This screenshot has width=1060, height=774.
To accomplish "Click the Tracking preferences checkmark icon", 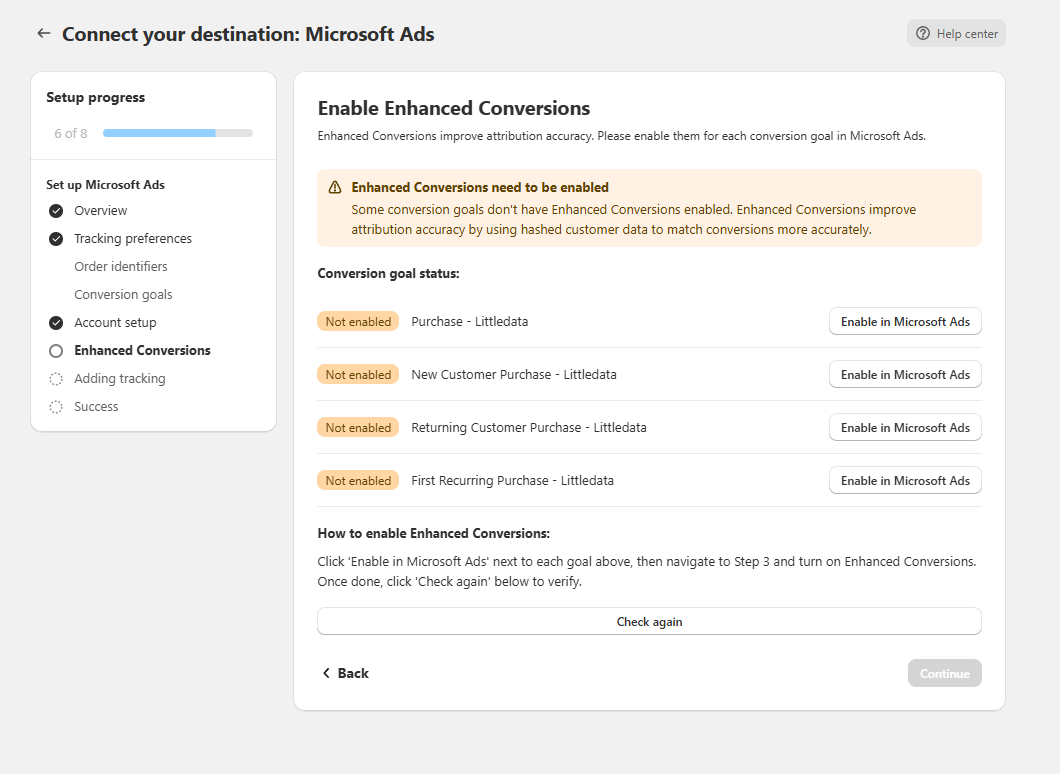I will point(56,239).
